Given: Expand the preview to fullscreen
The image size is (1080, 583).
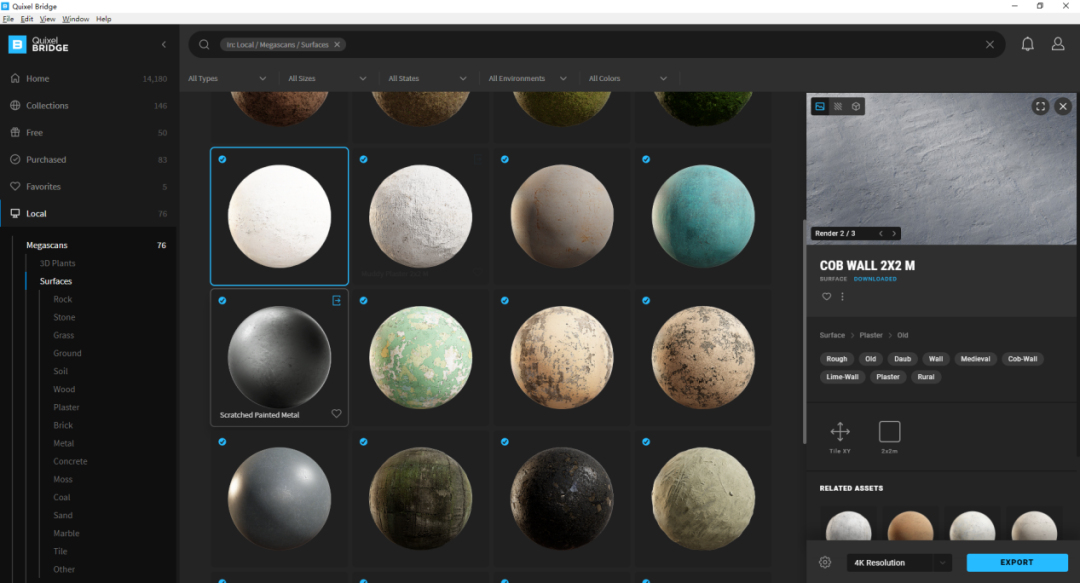Looking at the screenshot, I should [x=1040, y=106].
